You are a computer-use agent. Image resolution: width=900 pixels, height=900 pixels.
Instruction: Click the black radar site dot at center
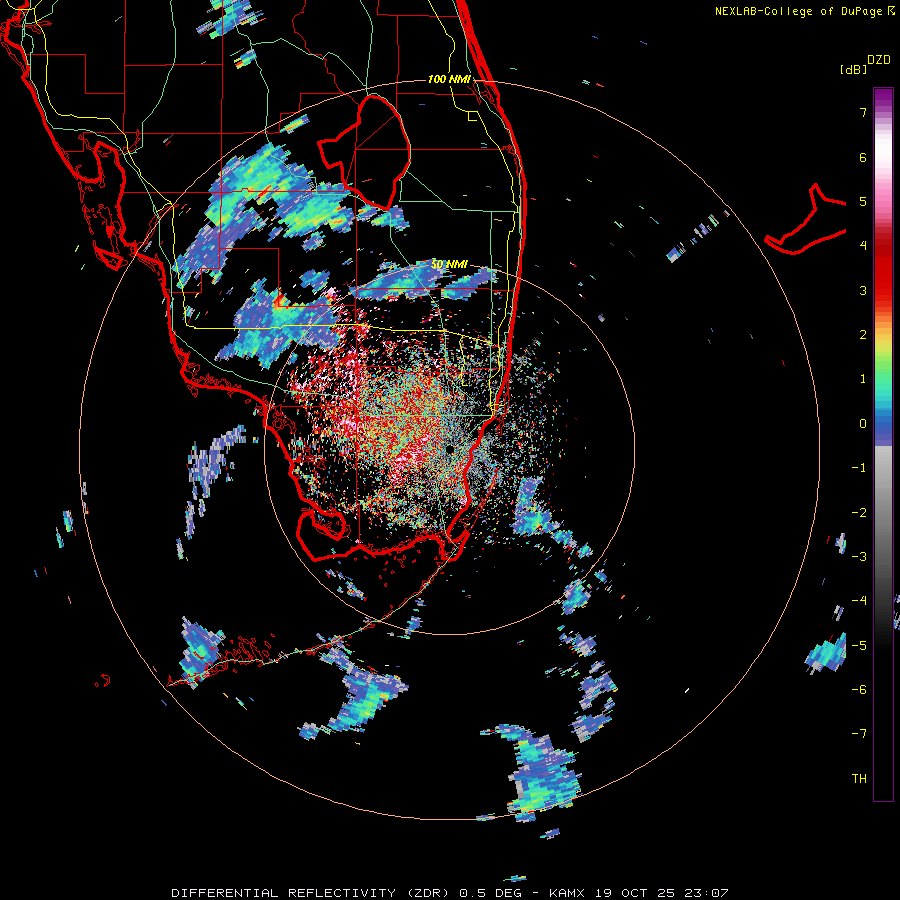coord(449,449)
